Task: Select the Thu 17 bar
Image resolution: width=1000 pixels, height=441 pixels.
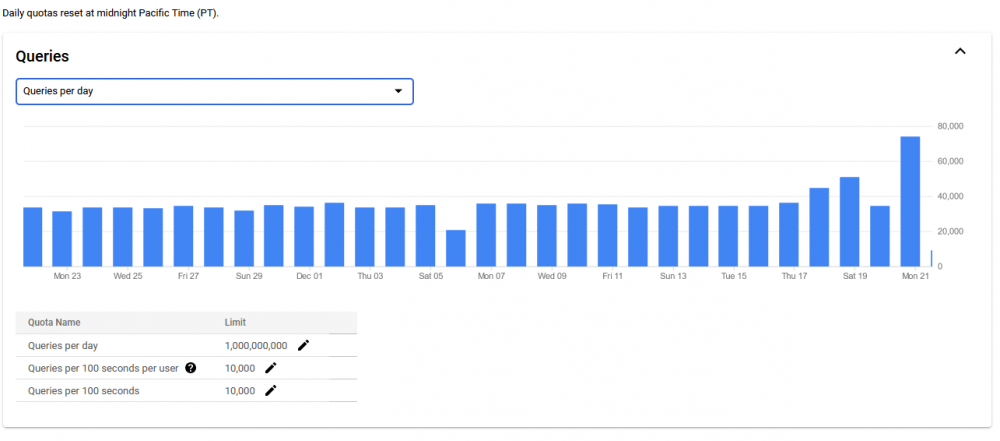Action: [x=789, y=235]
